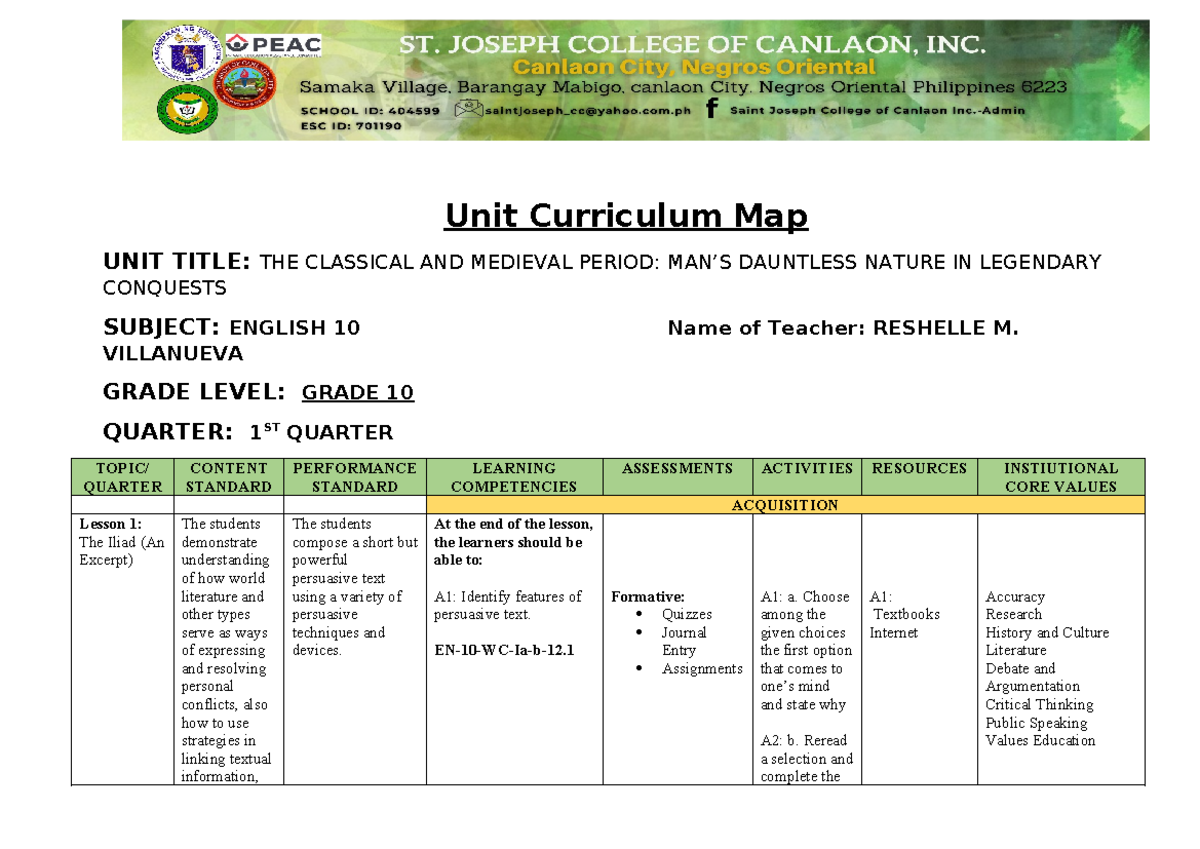
Task: Select the Quizzes bullet under Formative
Action: 689,614
